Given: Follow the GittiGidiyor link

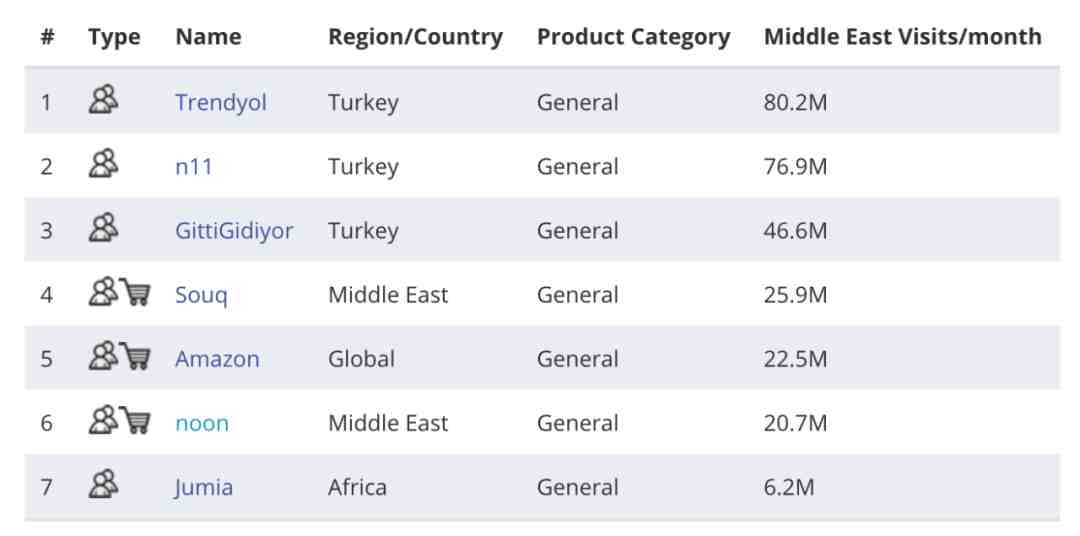Looking at the screenshot, I should click(234, 231).
